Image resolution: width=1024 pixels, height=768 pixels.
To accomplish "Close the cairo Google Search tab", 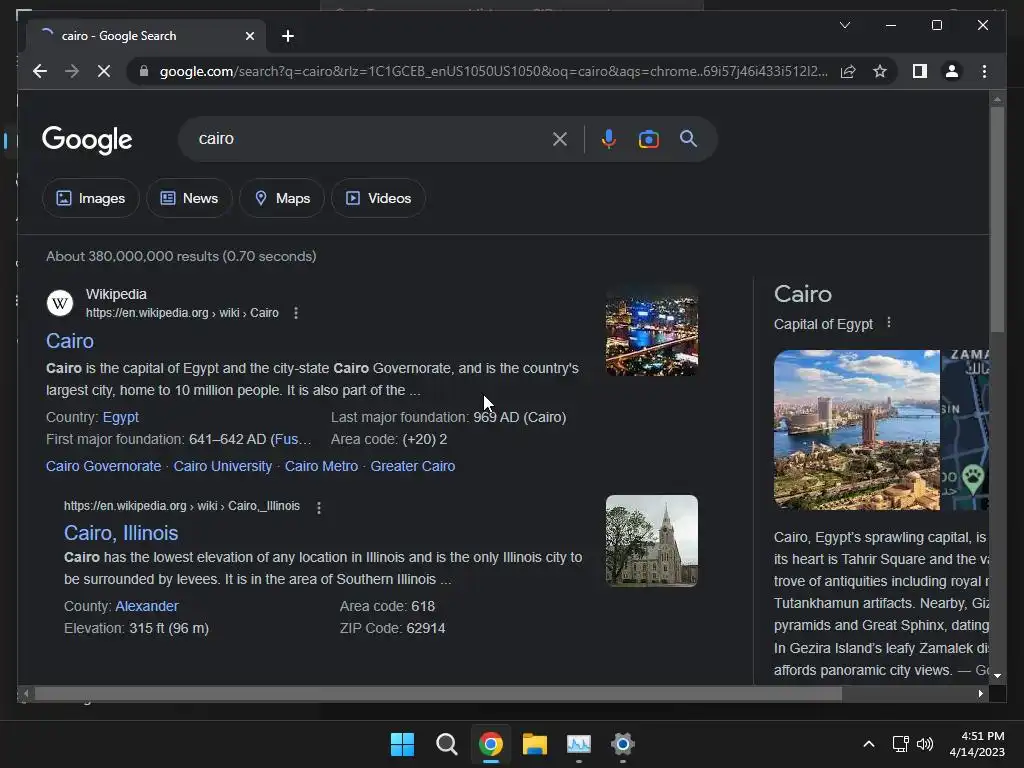I will [x=249, y=36].
